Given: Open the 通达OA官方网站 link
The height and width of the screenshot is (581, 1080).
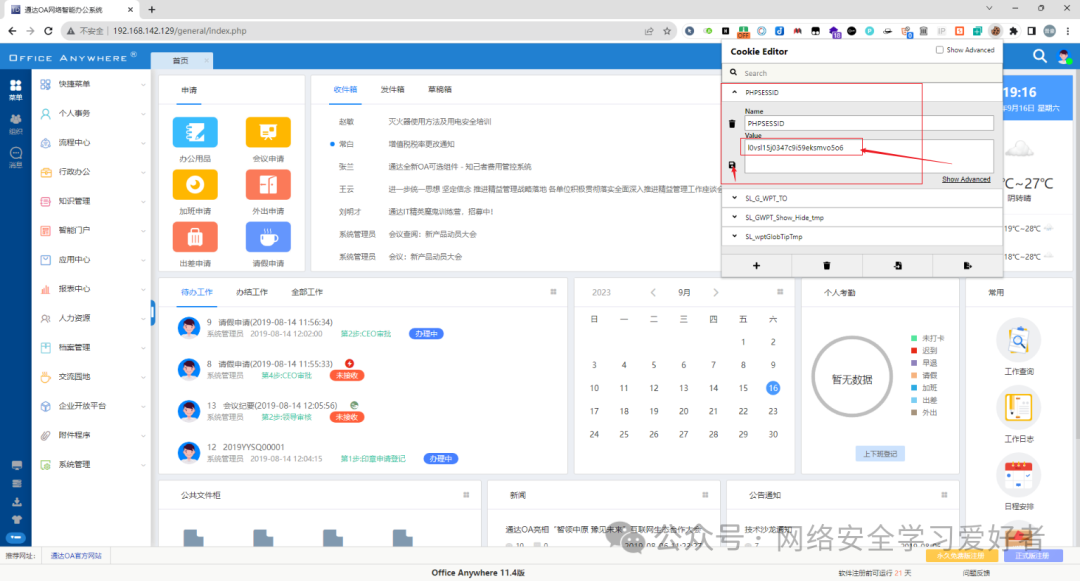Looking at the screenshot, I should coord(76,556).
